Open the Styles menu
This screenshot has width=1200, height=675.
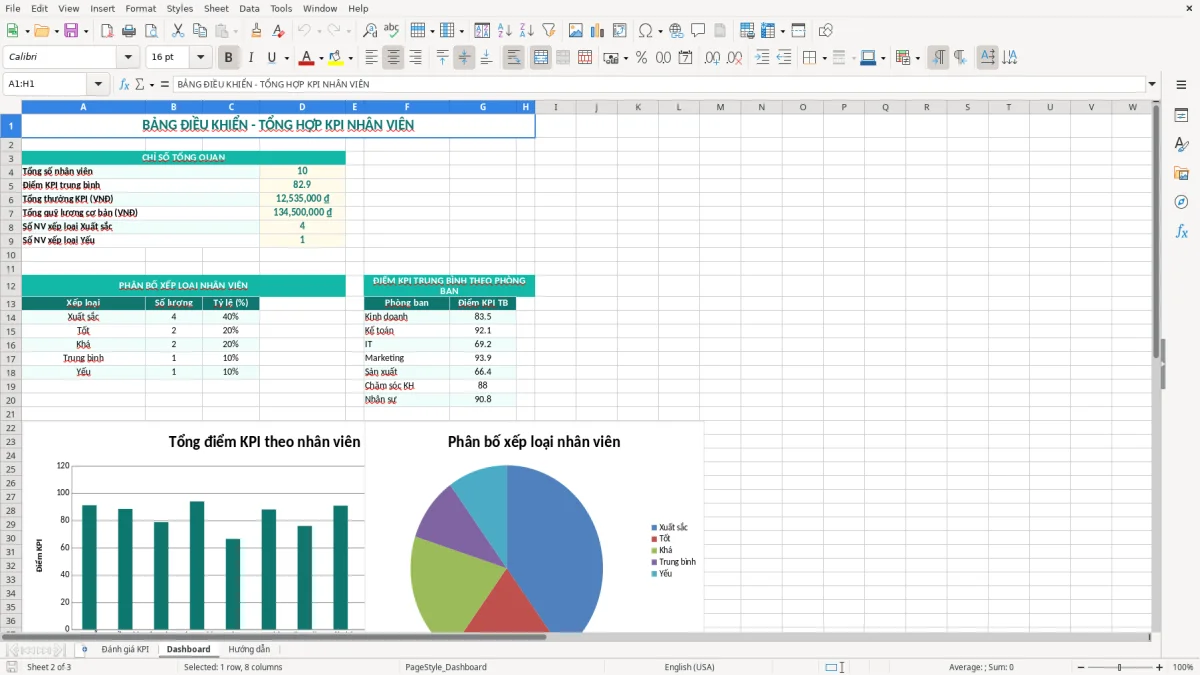tap(180, 8)
